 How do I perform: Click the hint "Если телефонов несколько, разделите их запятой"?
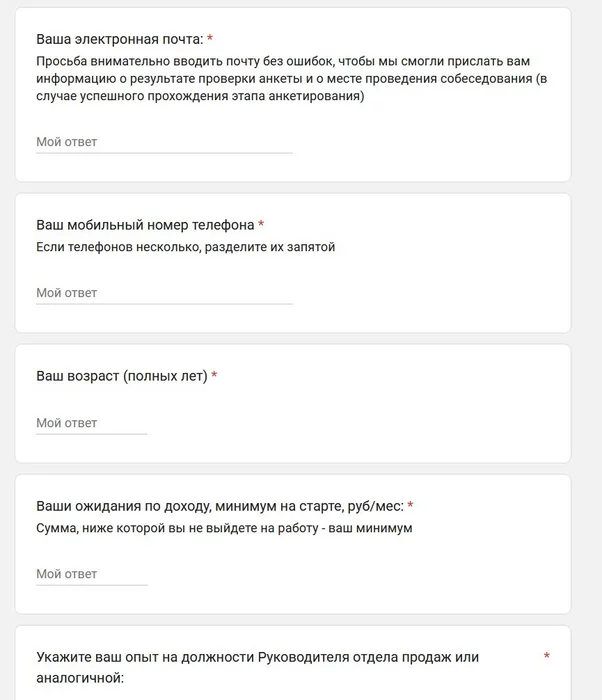point(185,247)
